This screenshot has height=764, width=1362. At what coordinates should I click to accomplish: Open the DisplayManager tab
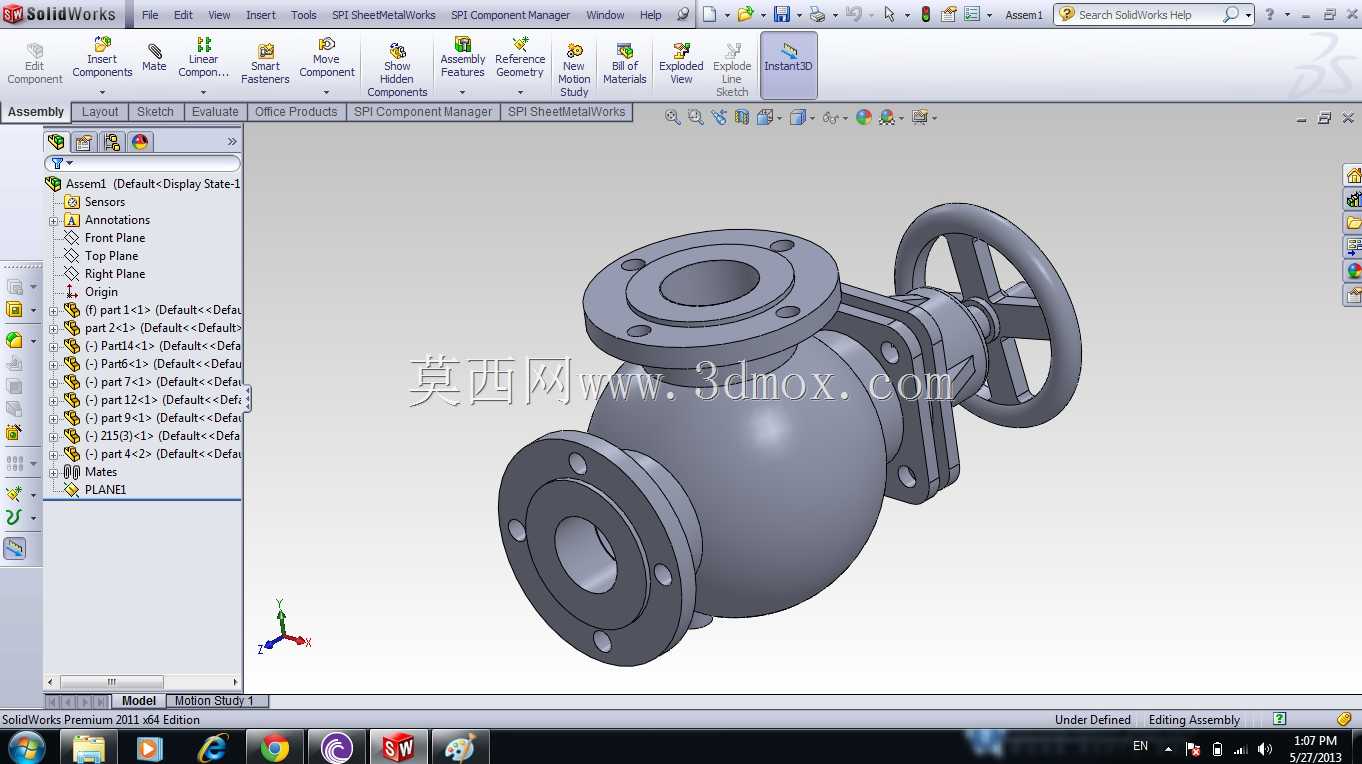[140, 142]
